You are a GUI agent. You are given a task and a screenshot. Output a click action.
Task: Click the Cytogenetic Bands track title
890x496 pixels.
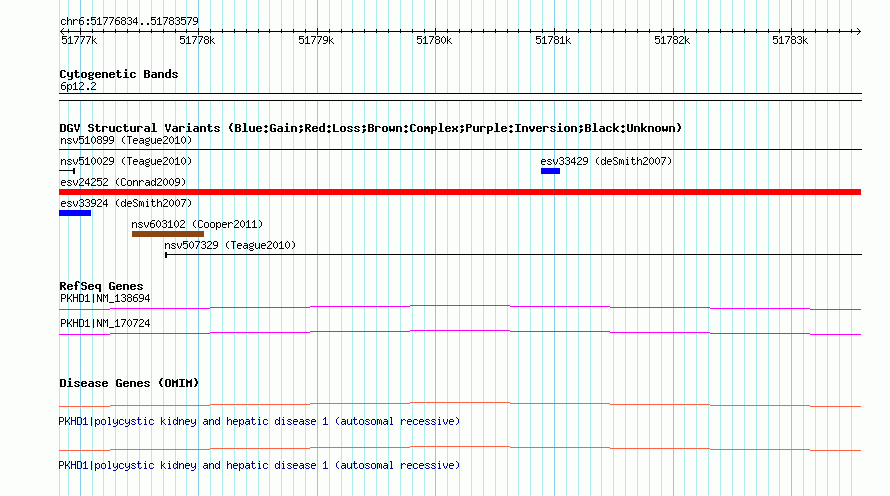tap(119, 74)
